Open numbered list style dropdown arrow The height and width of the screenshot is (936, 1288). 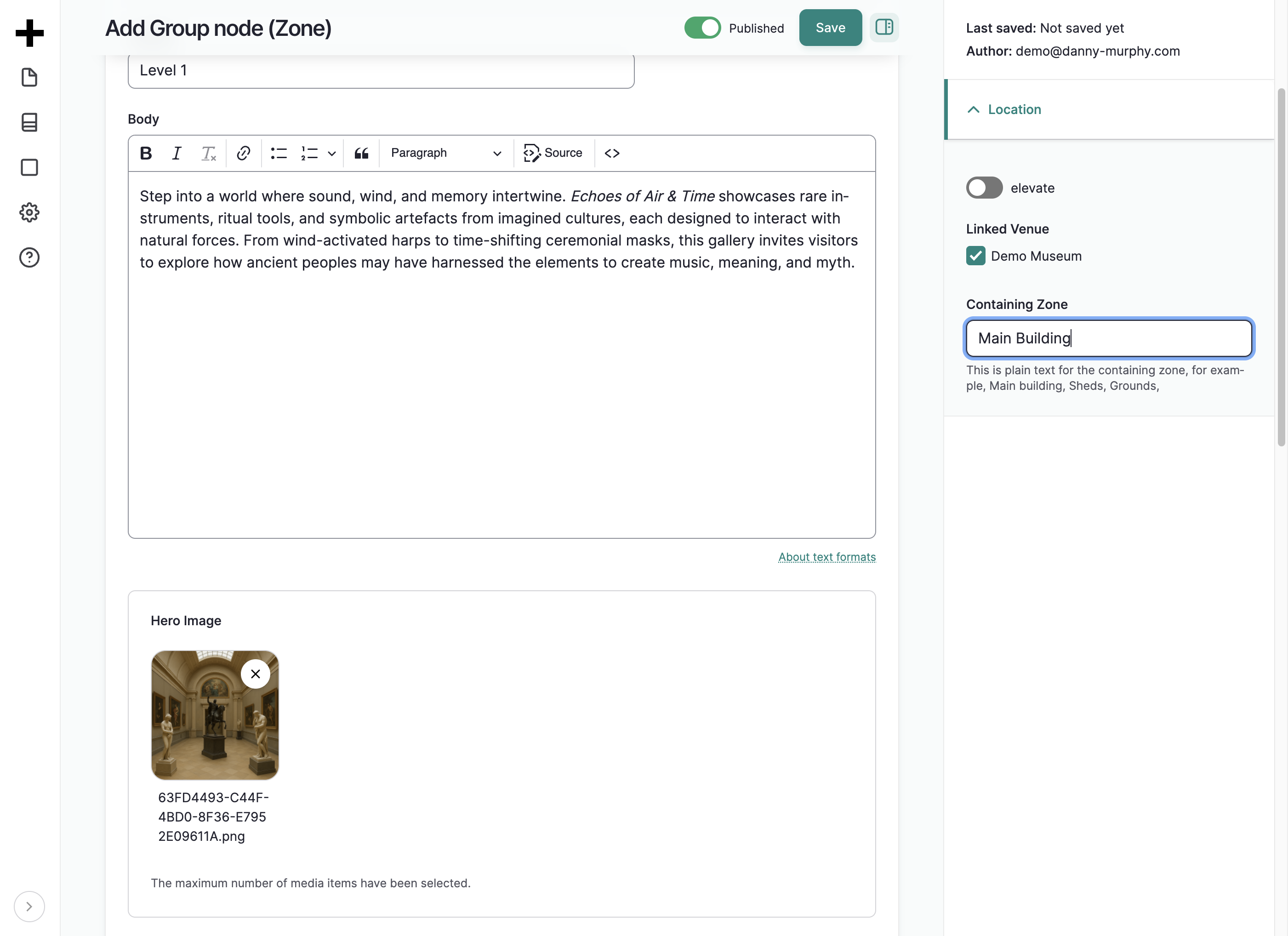click(x=332, y=154)
